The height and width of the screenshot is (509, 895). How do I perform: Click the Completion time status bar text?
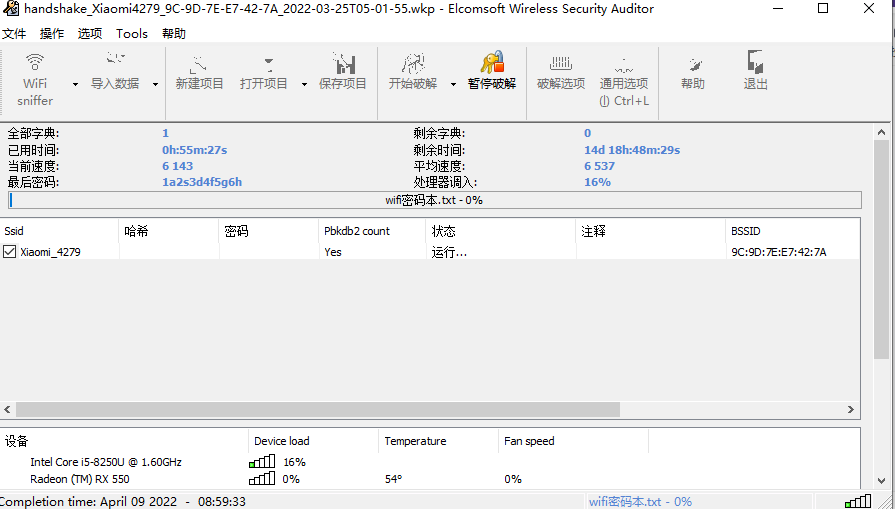(x=123, y=502)
